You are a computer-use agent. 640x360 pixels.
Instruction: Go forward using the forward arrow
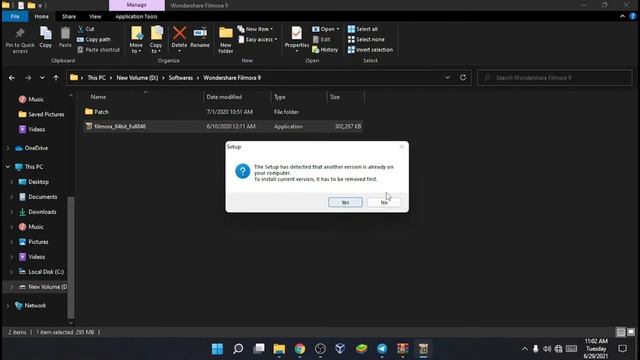(28, 78)
